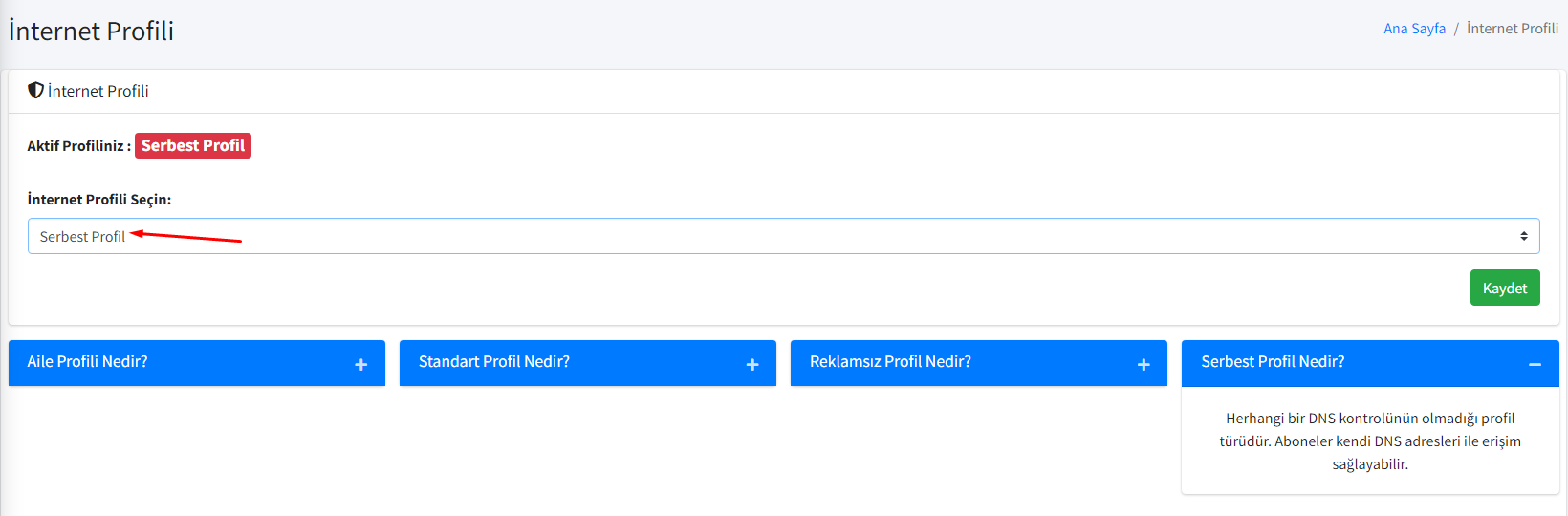This screenshot has height=516, width=1568.
Task: Click the plus icon on Reklamsız Profil Nedir
Action: (1143, 364)
